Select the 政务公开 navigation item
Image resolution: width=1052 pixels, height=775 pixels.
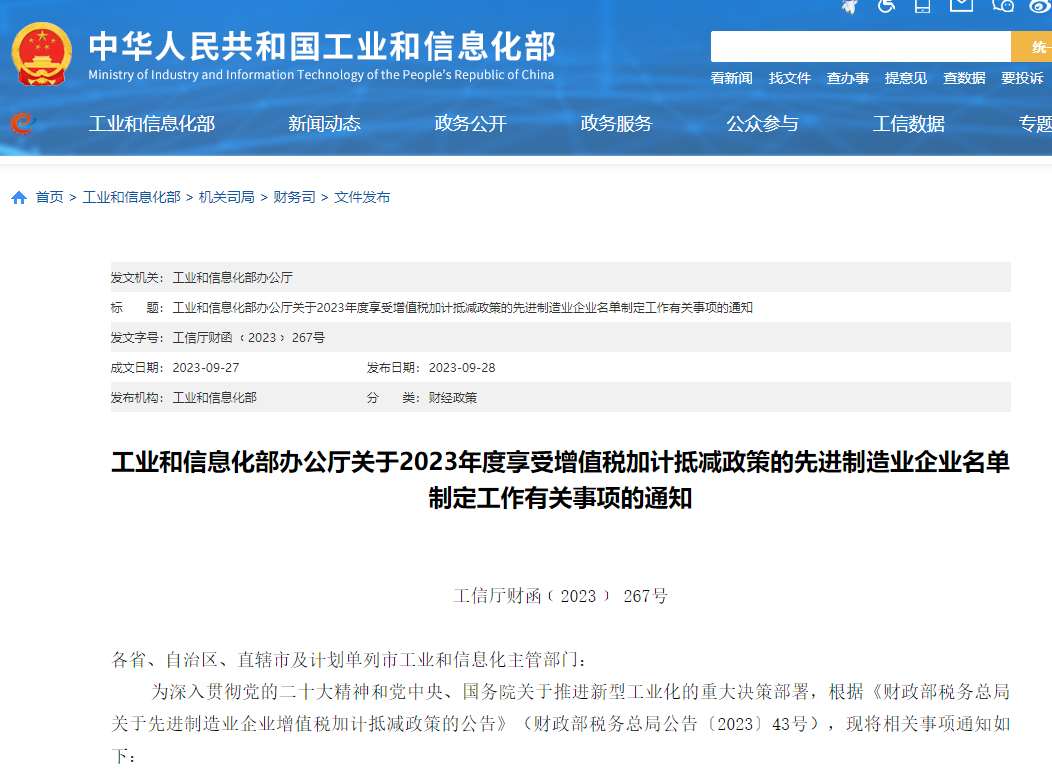pos(470,124)
